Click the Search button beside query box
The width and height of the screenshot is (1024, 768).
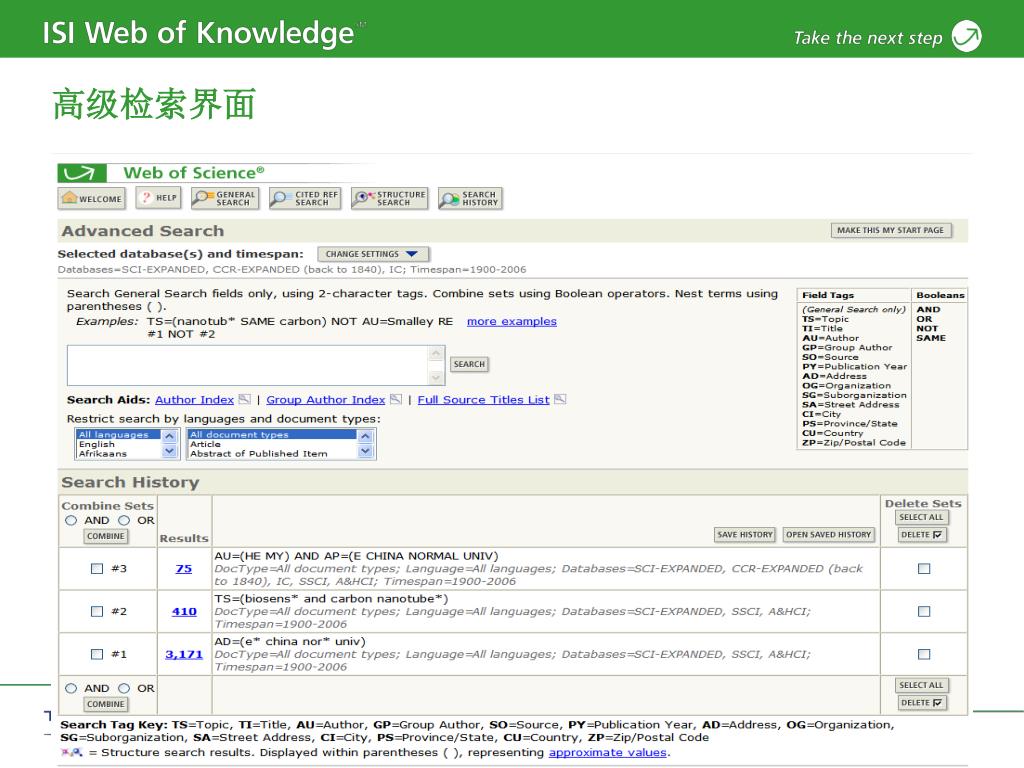coord(469,364)
